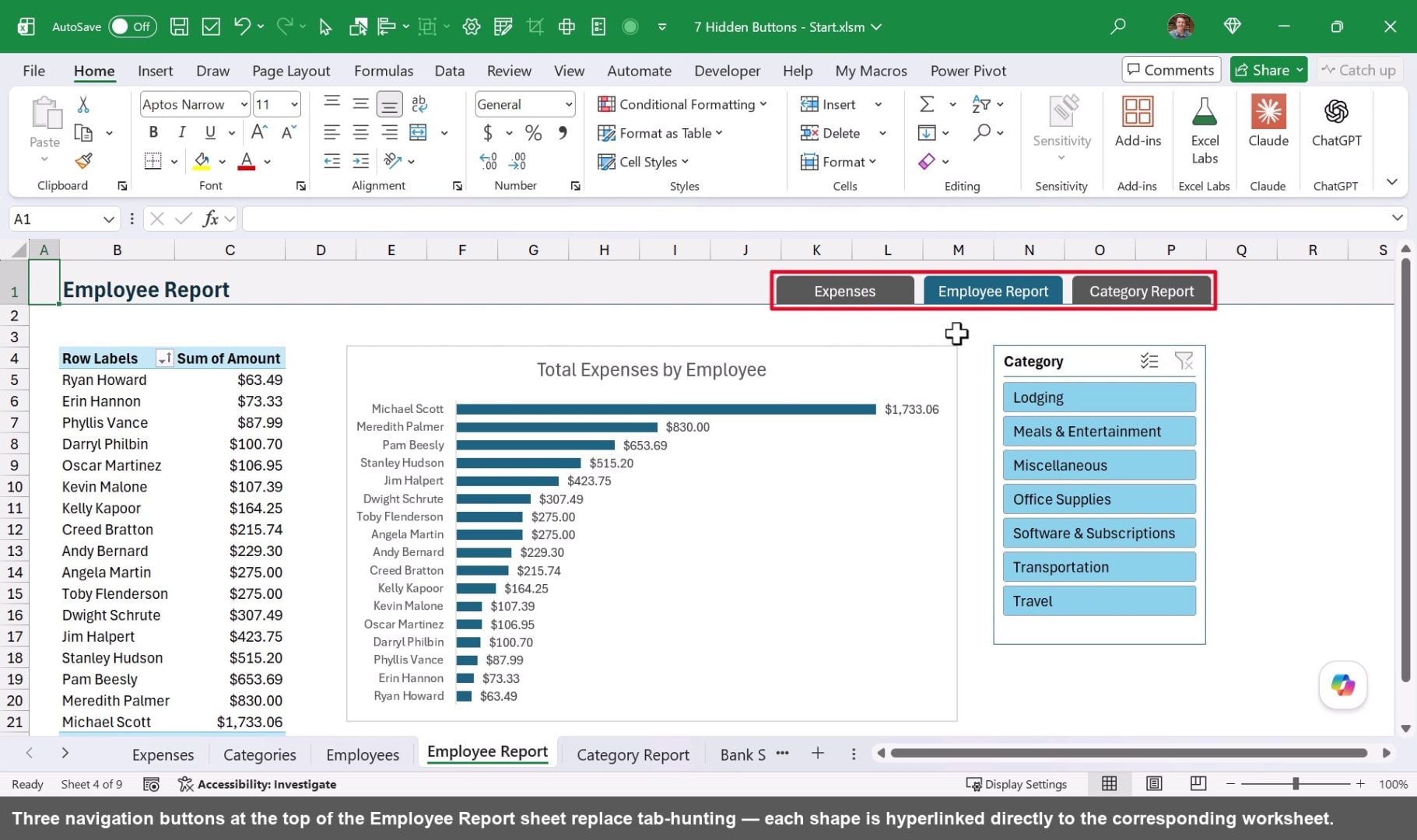1417x840 pixels.
Task: Open the Developer ribbon tab
Action: click(727, 71)
